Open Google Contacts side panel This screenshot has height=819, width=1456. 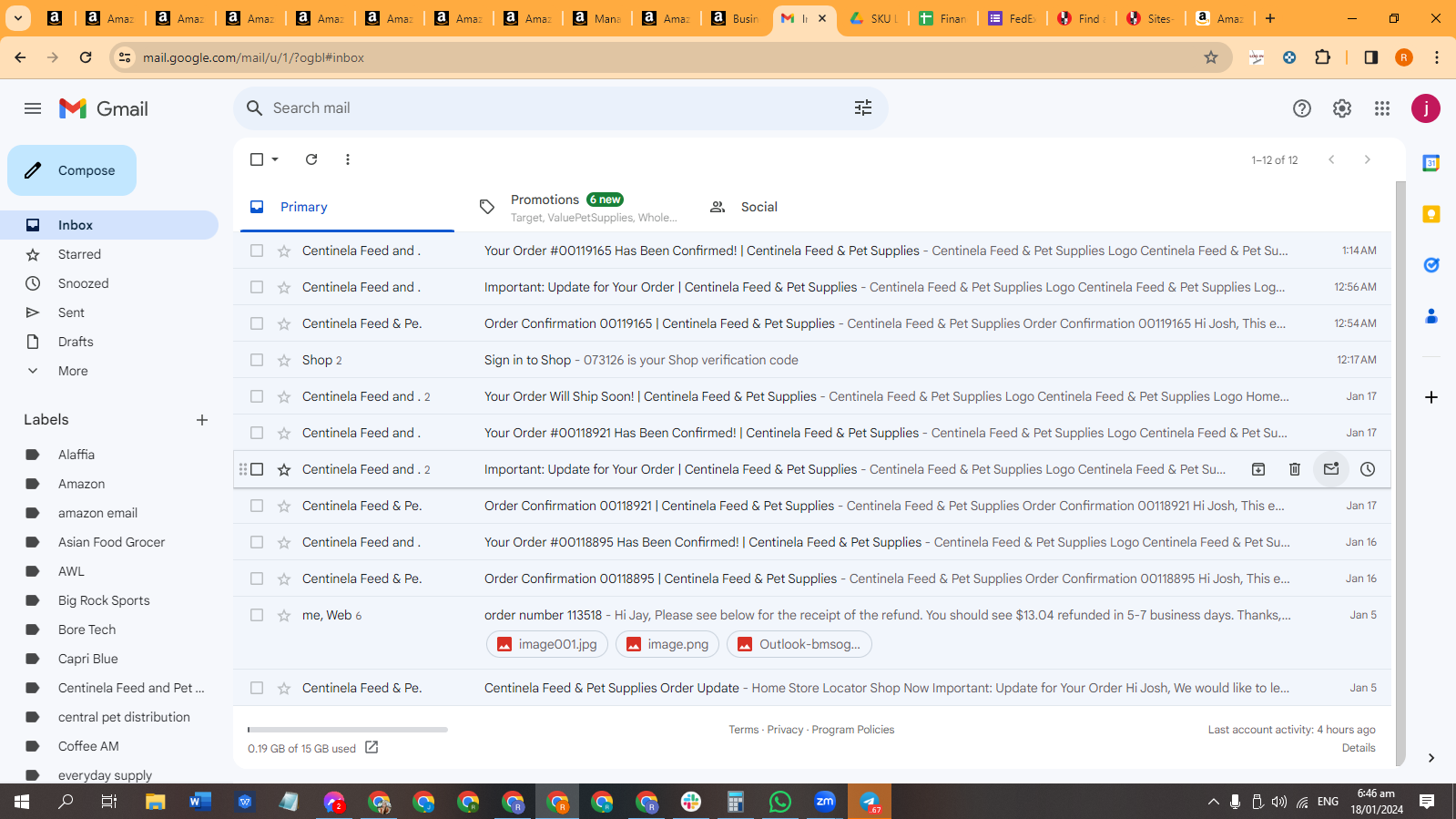tap(1431, 316)
